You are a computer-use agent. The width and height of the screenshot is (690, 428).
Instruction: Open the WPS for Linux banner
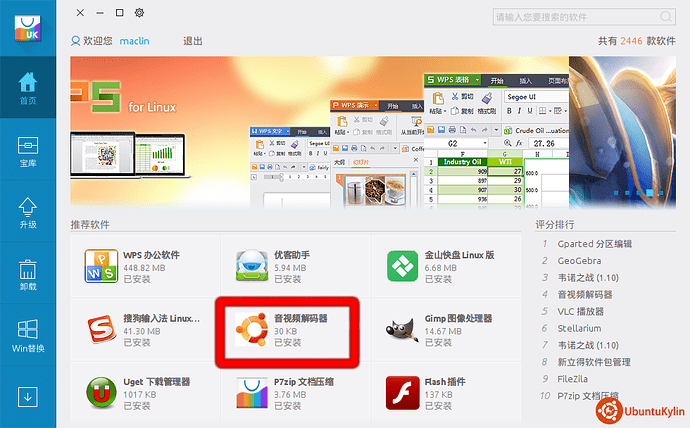click(319, 132)
